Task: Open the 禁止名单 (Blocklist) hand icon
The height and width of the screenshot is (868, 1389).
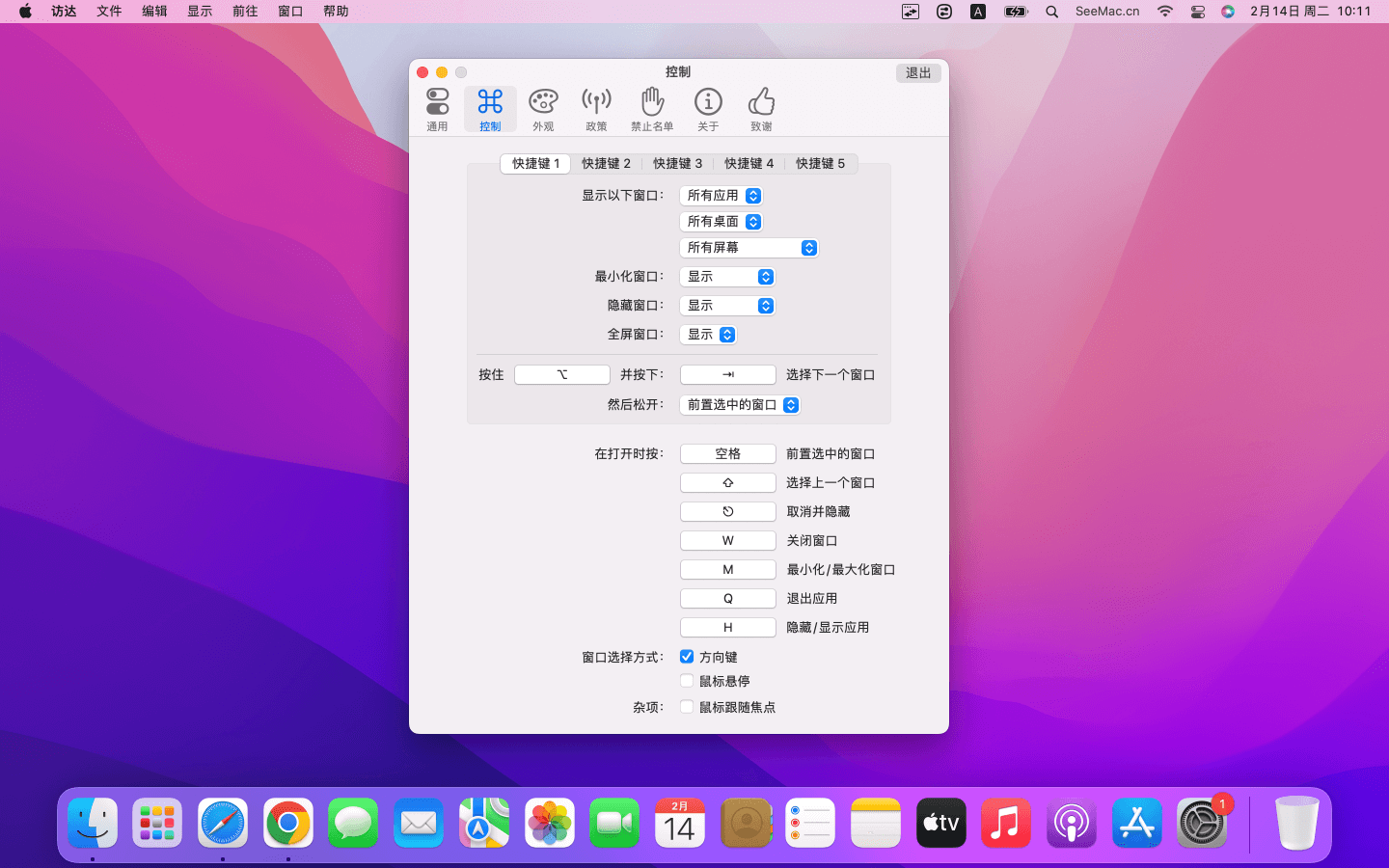Action: tap(652, 108)
